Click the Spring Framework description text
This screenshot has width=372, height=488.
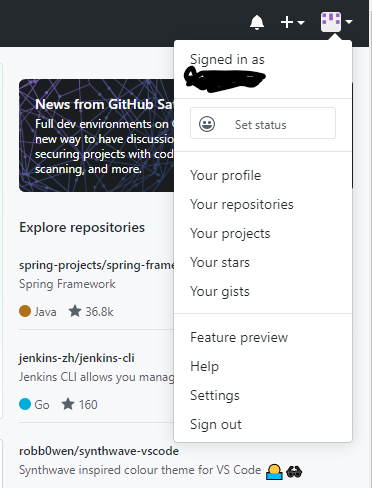pos(67,284)
